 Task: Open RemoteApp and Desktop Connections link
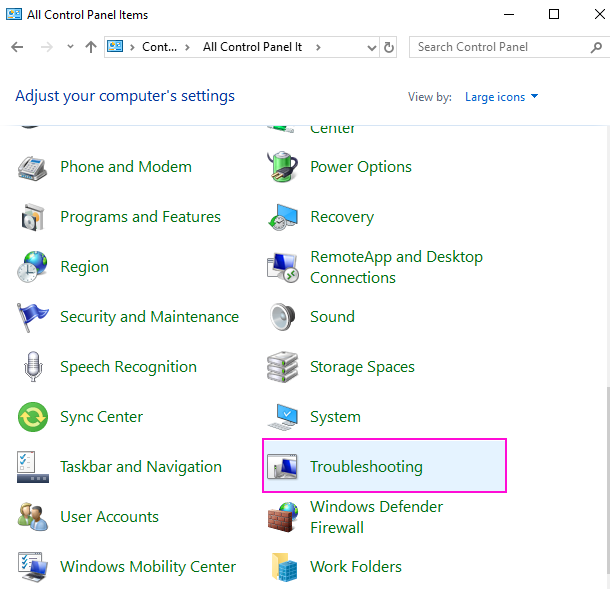pos(396,267)
